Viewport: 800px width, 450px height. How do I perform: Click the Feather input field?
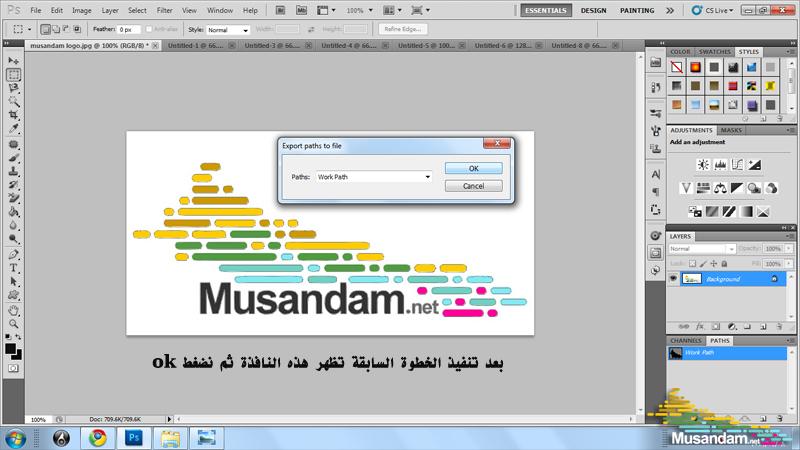(x=129, y=30)
